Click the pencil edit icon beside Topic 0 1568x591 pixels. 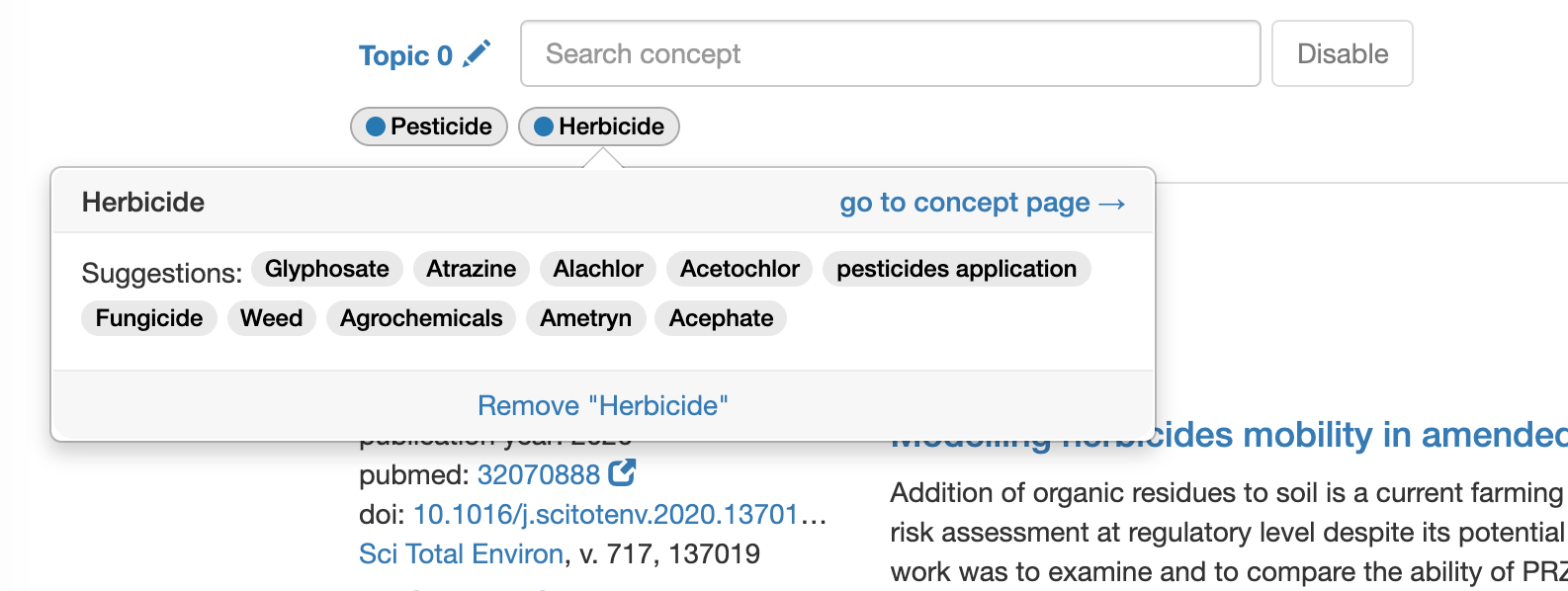(477, 53)
